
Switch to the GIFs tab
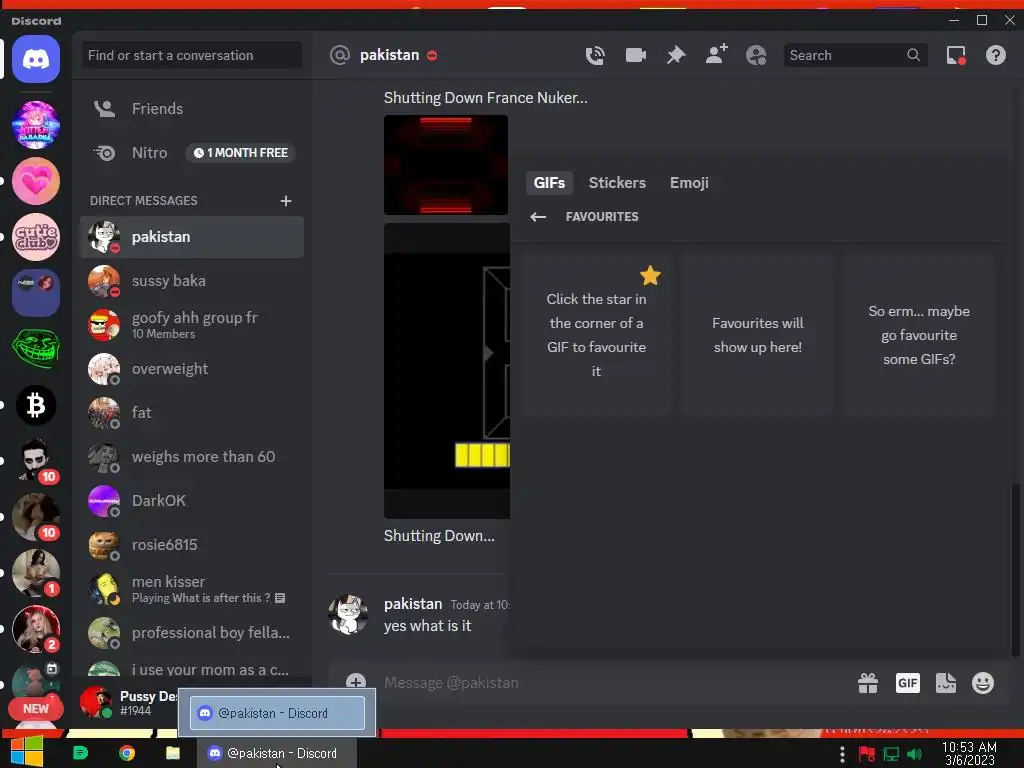pos(549,183)
